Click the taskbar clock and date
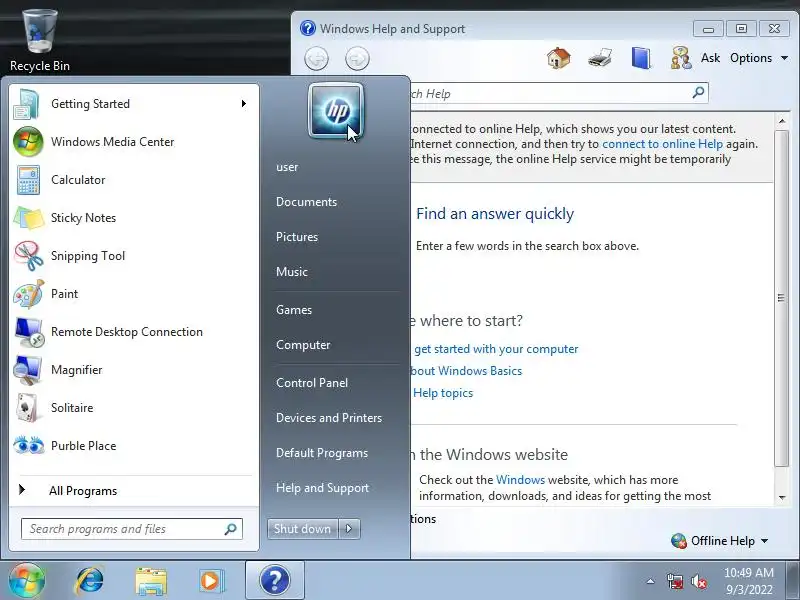This screenshot has width=800, height=600. coord(748,581)
